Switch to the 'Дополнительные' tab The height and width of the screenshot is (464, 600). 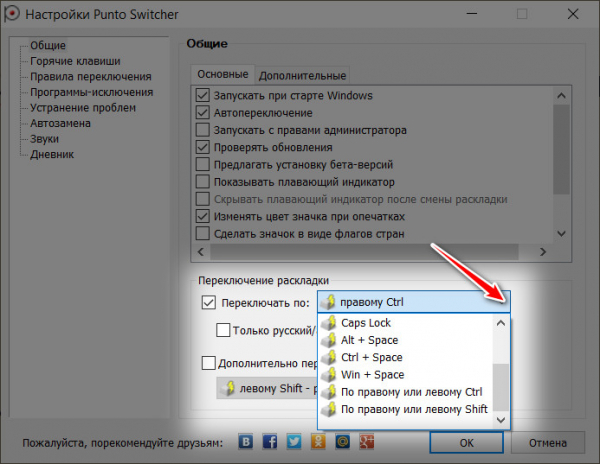pos(302,76)
